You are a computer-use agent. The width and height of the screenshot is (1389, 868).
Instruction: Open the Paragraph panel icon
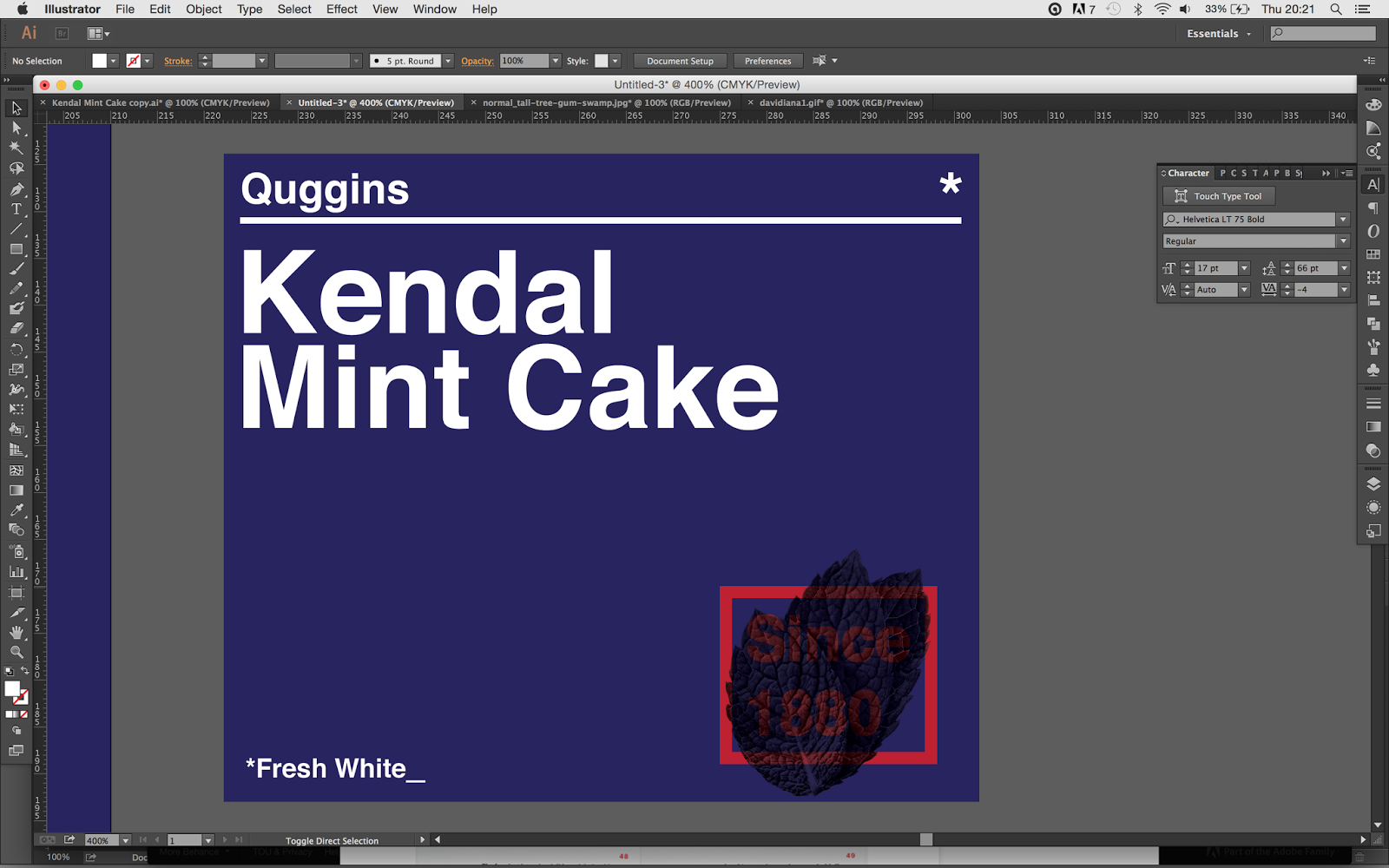(1373, 207)
